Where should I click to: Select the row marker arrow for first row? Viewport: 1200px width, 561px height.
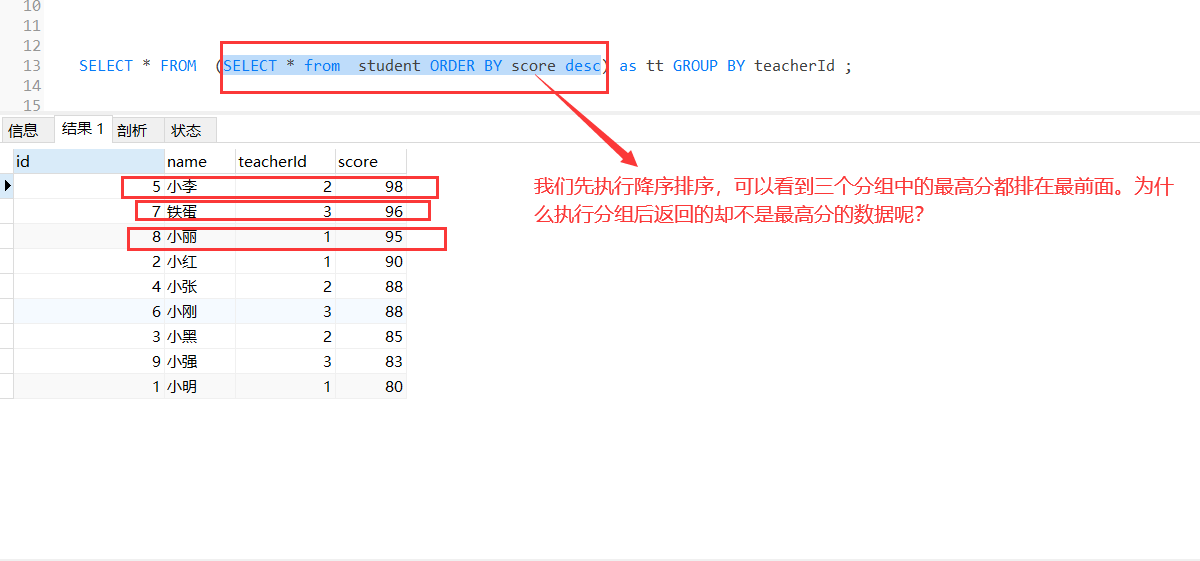pyautogui.click(x=7, y=186)
